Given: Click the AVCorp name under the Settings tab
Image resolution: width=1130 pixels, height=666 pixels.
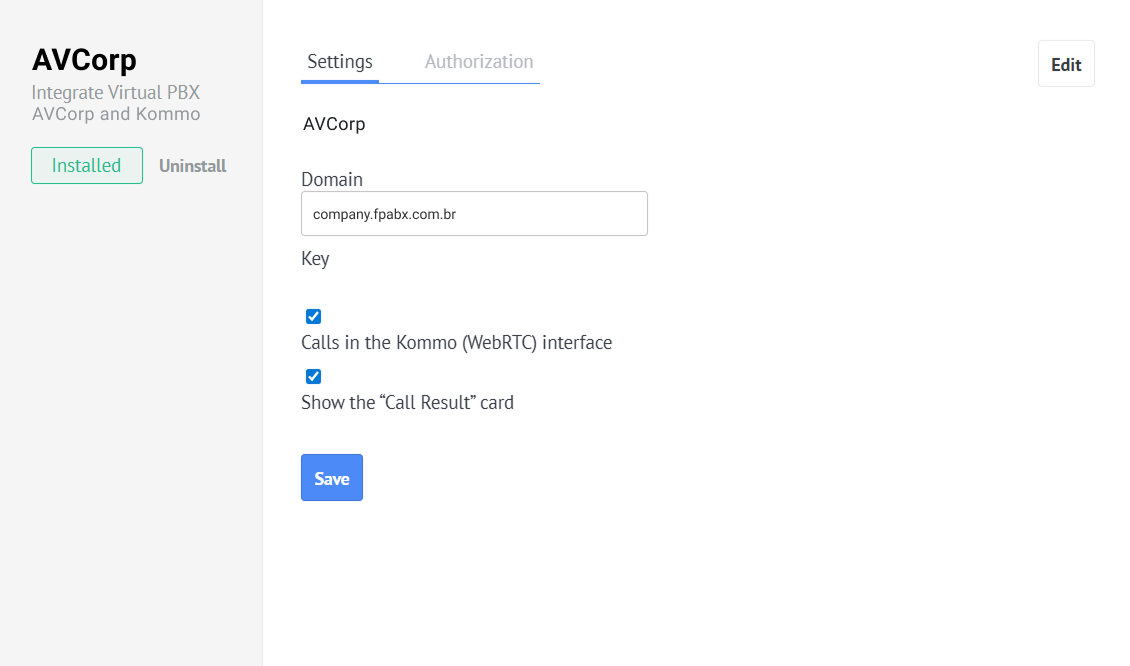Looking at the screenshot, I should click(x=334, y=125).
